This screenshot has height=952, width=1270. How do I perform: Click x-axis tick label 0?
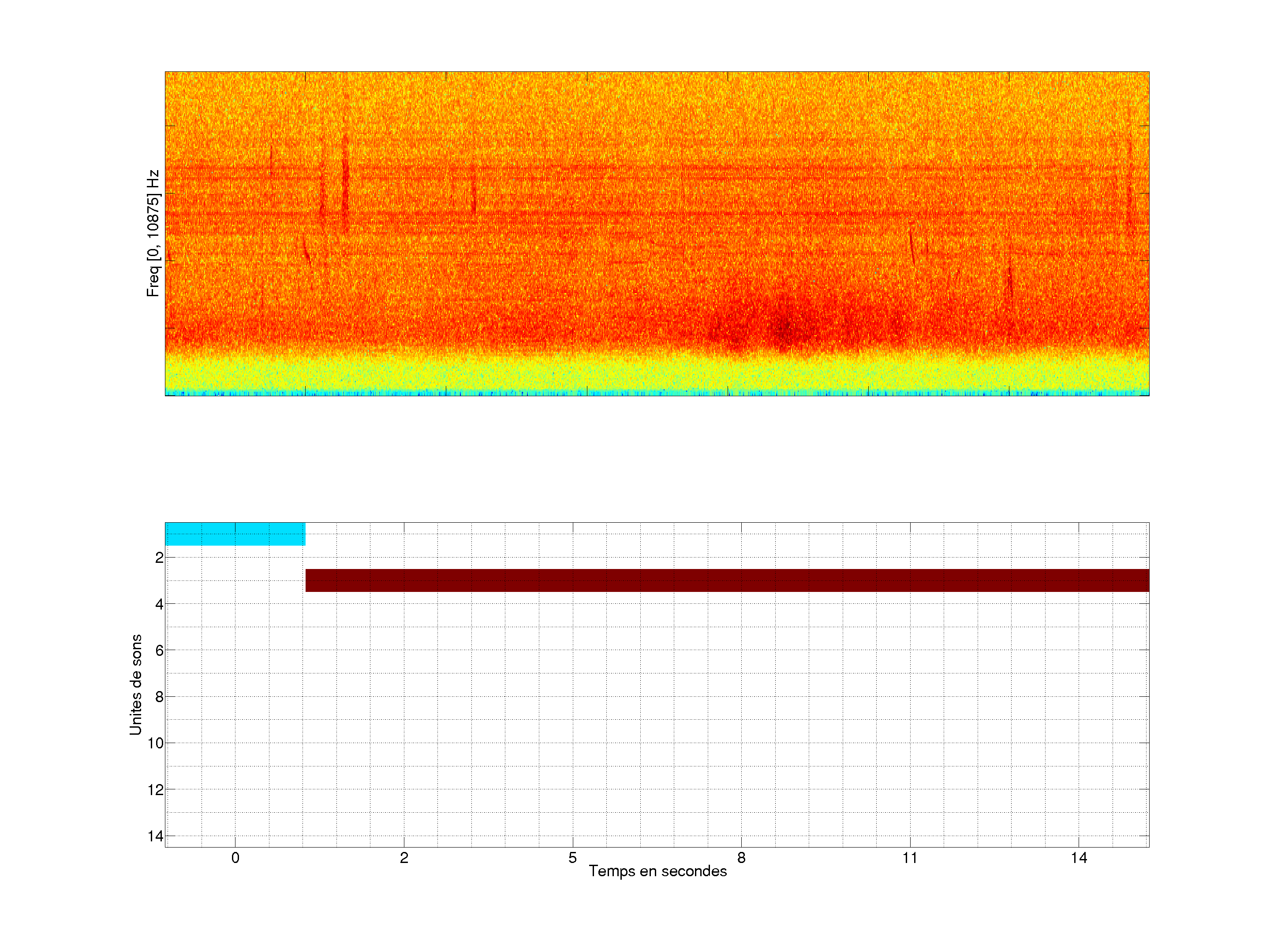235,858
